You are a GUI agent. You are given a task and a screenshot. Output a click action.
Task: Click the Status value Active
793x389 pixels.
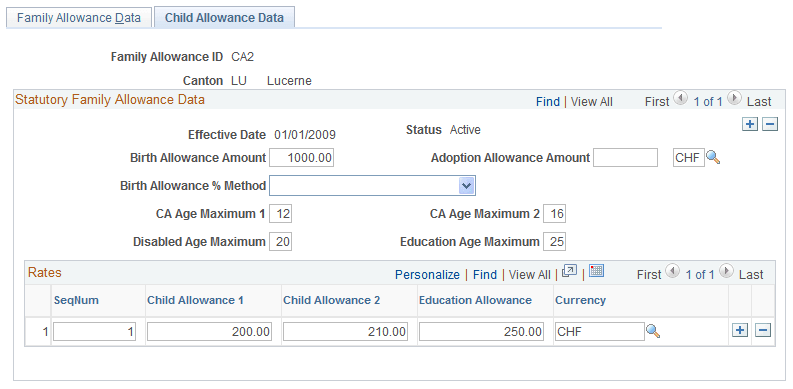(x=465, y=130)
